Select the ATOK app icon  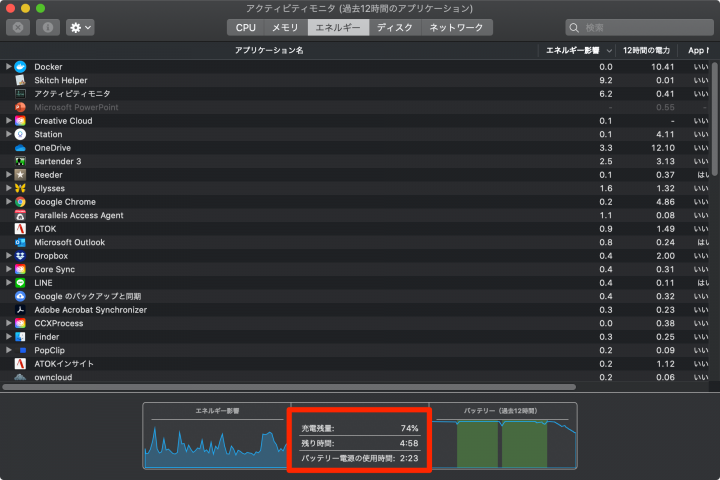click(20, 229)
